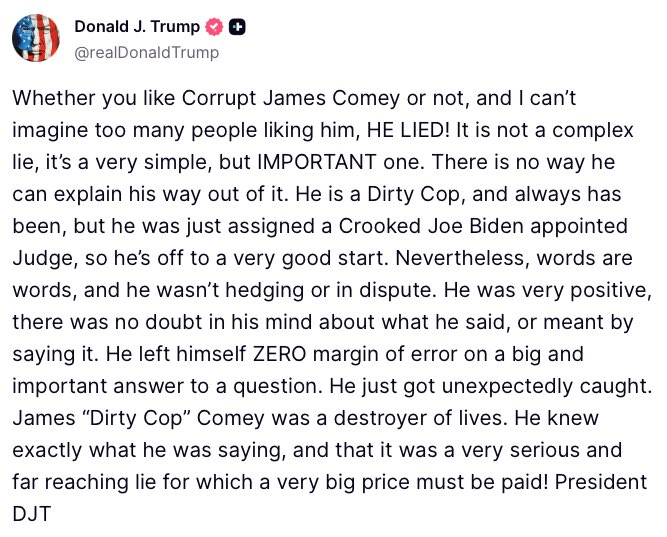This screenshot has height=537, width=667.
Task: Click the words 'destroyer of lives'
Action: [x=421, y=419]
